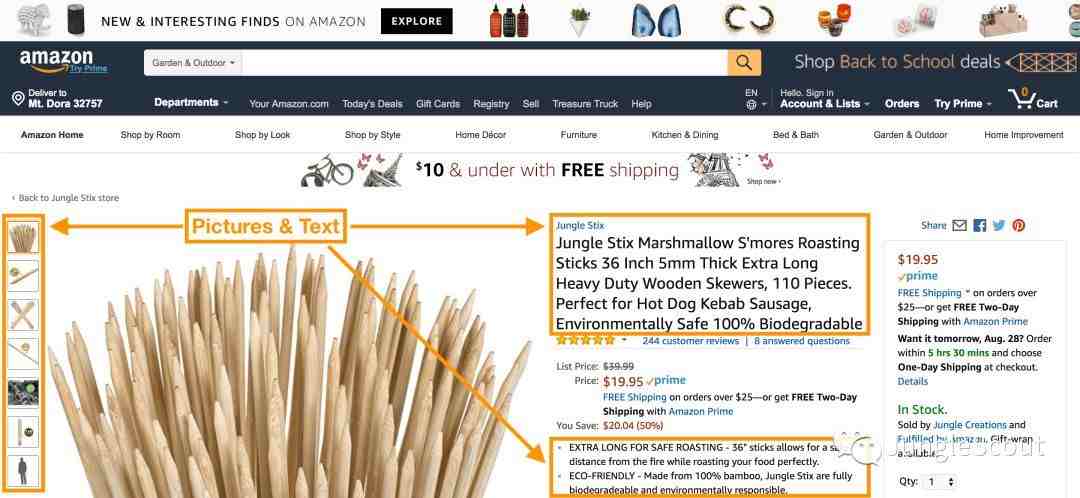Share product on Pinterest icon
This screenshot has width=1080, height=498.
point(1019,225)
